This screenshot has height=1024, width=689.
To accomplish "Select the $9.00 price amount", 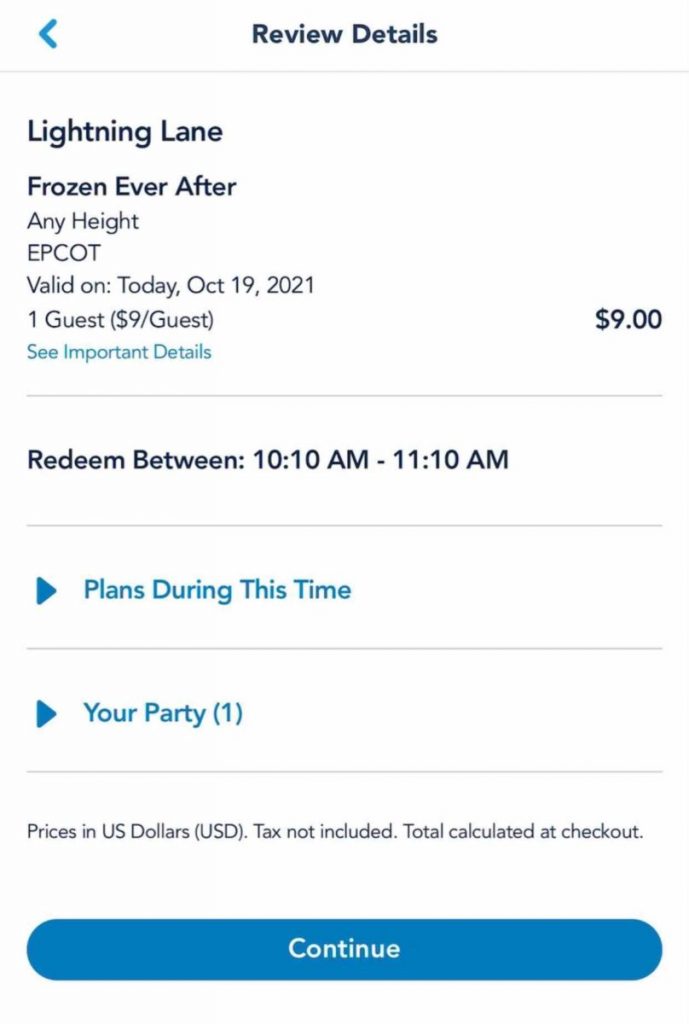I will pos(628,319).
